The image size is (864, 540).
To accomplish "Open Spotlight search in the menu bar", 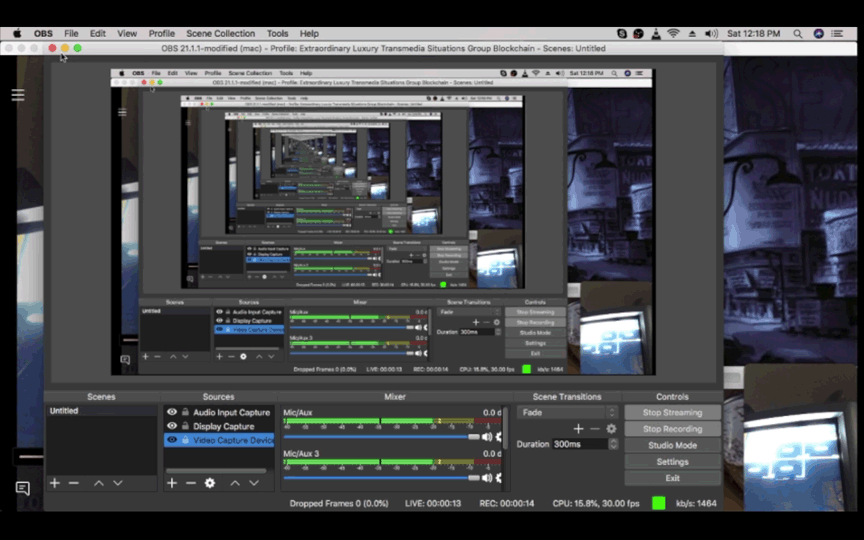I will [x=798, y=34].
